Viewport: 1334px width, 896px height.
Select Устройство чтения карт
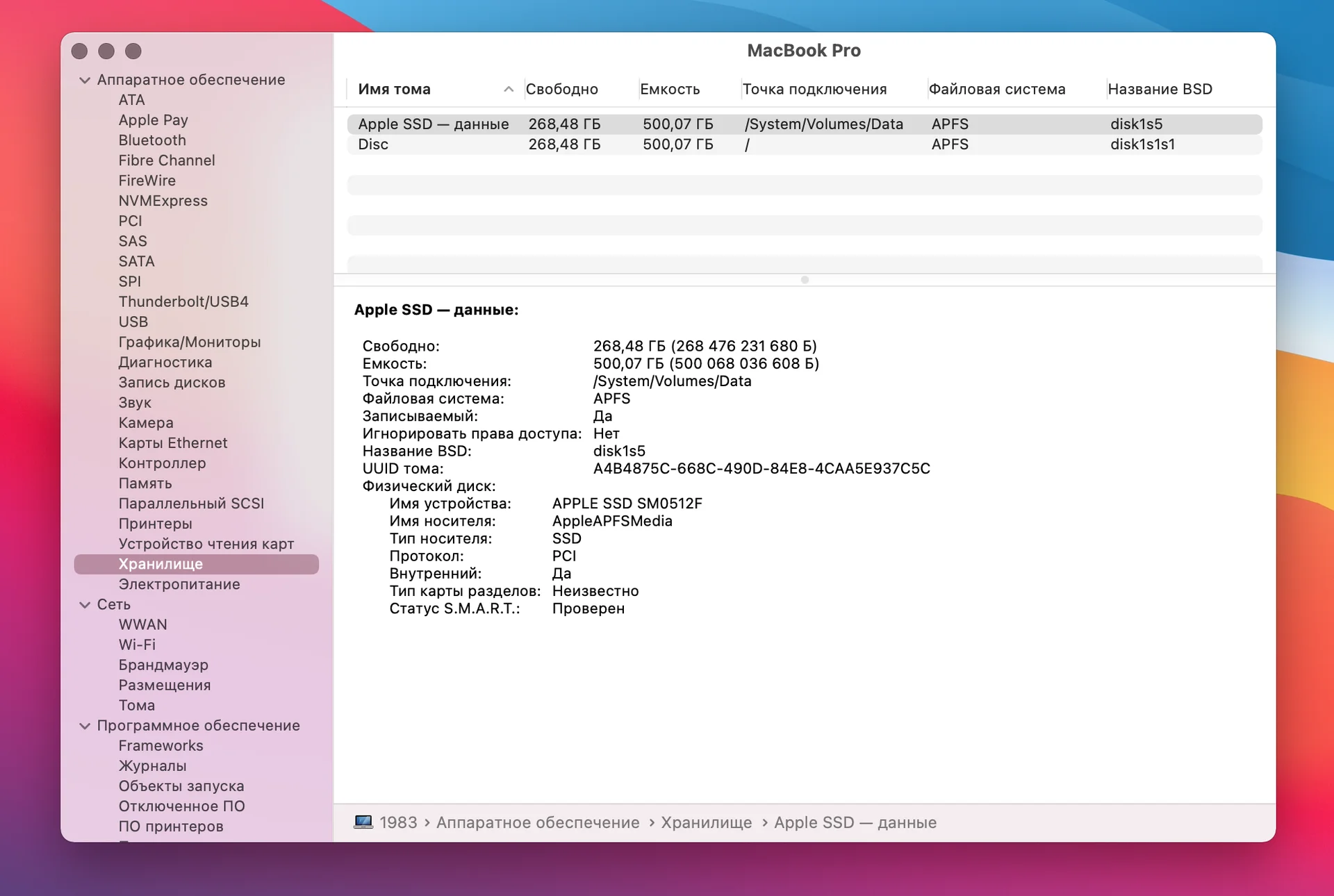coord(206,543)
